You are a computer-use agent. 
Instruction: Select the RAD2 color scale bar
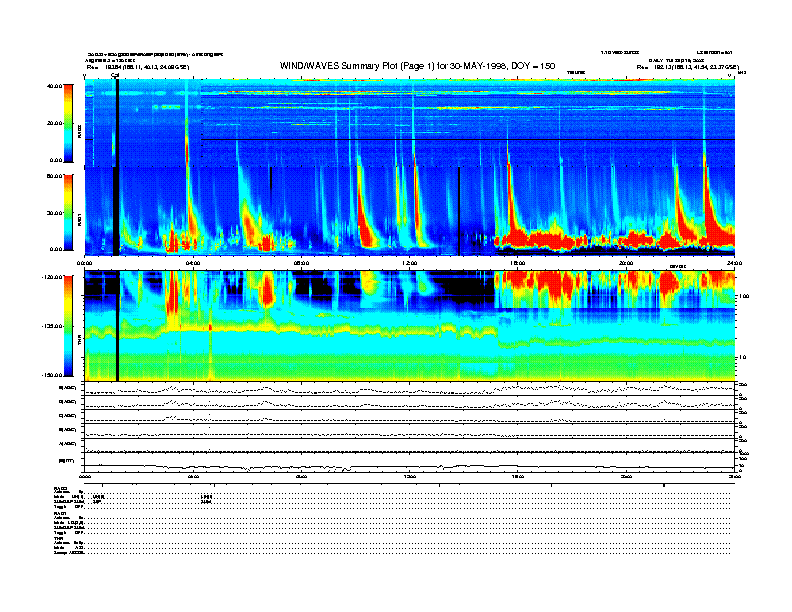pyautogui.click(x=68, y=123)
